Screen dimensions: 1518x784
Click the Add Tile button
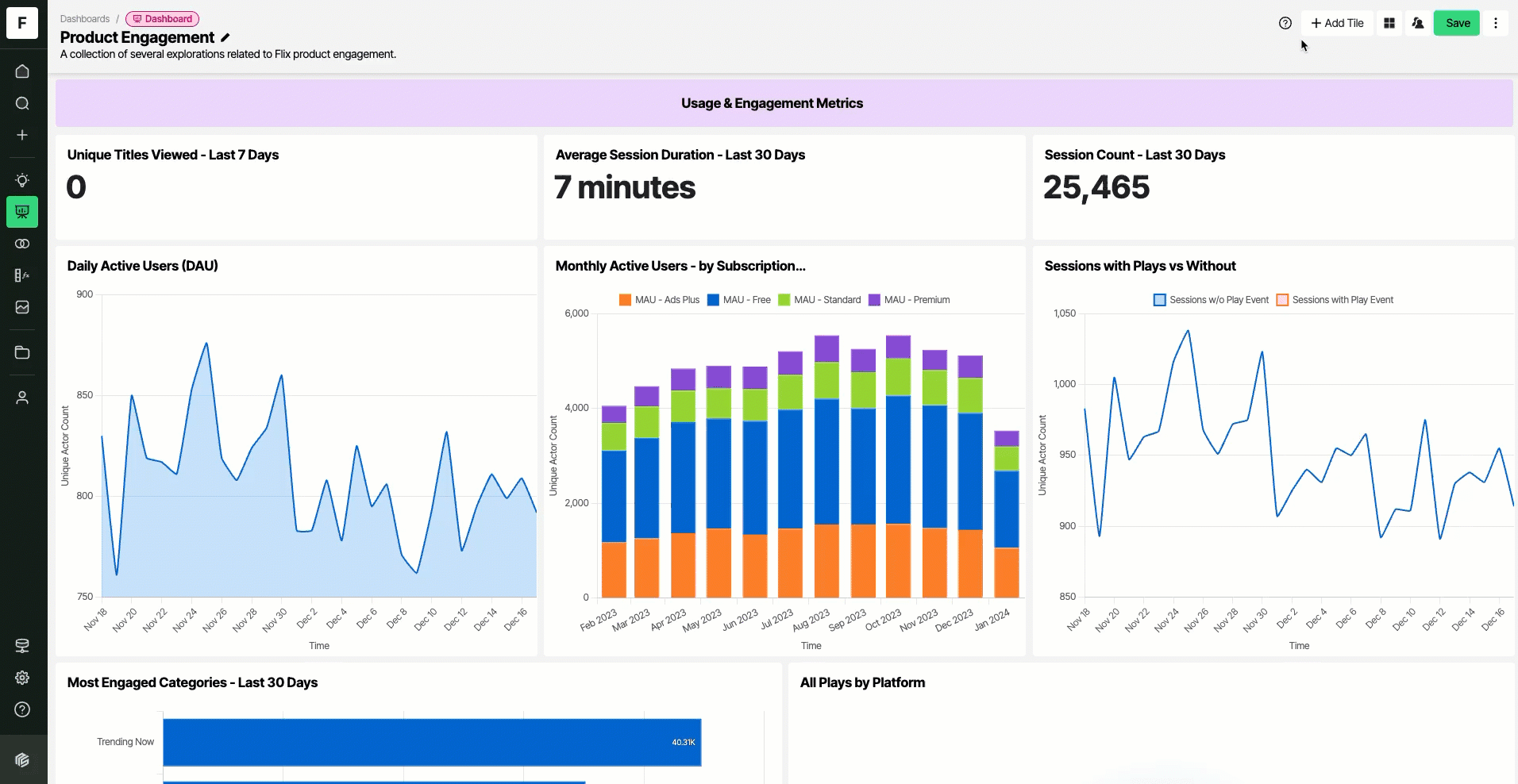coord(1337,23)
